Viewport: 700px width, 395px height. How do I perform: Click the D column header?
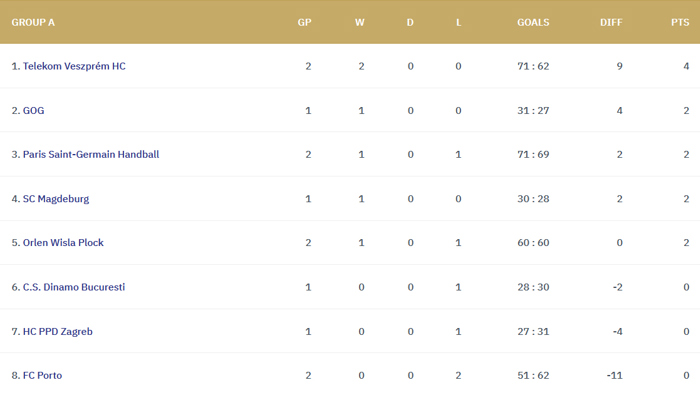410,22
